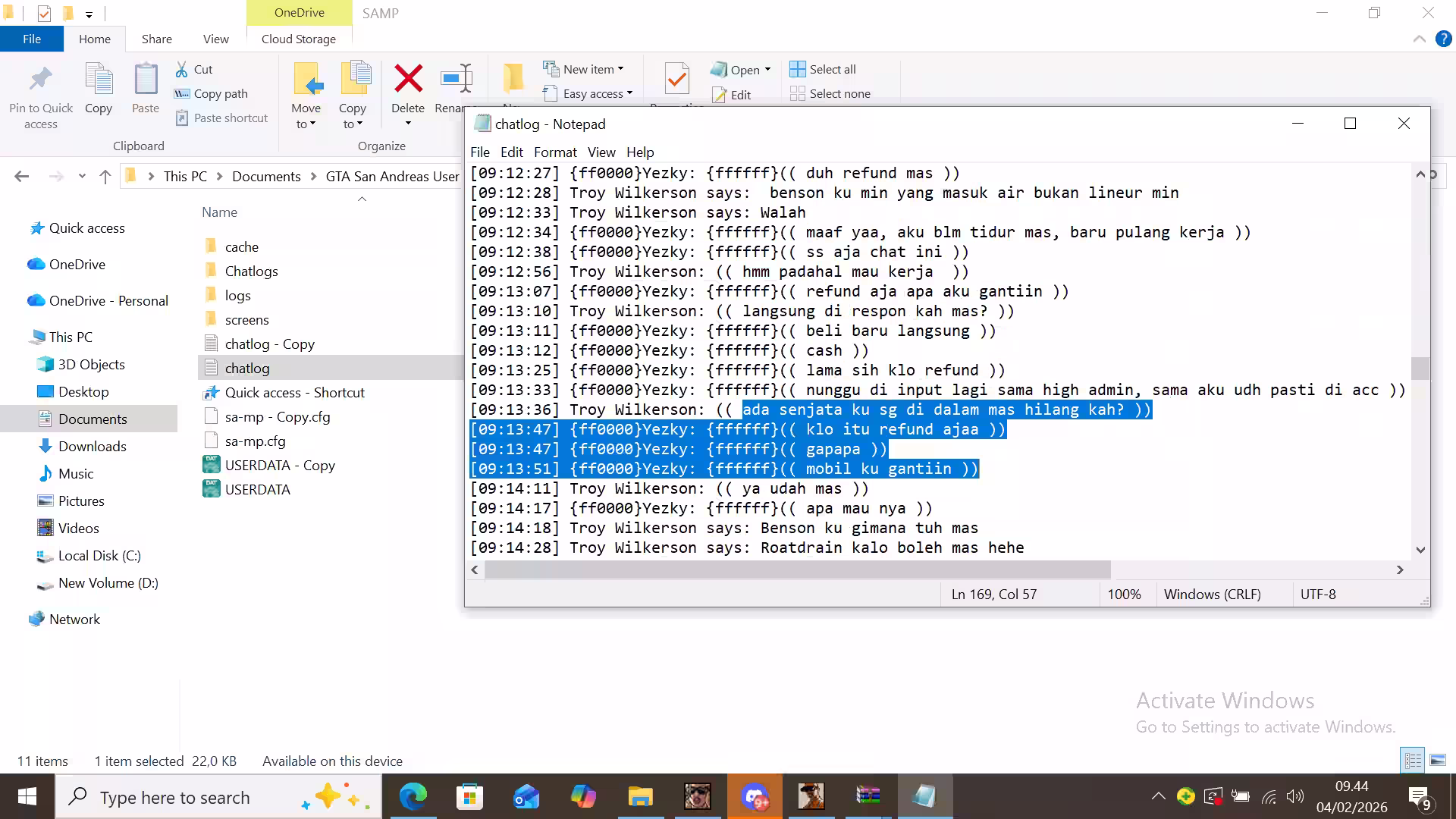This screenshot has height=819, width=1456.
Task: Click the Delete red X icon
Action: [x=408, y=78]
